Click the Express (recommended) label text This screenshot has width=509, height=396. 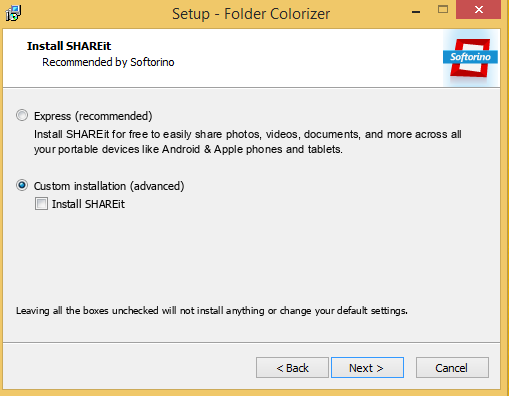(93, 116)
